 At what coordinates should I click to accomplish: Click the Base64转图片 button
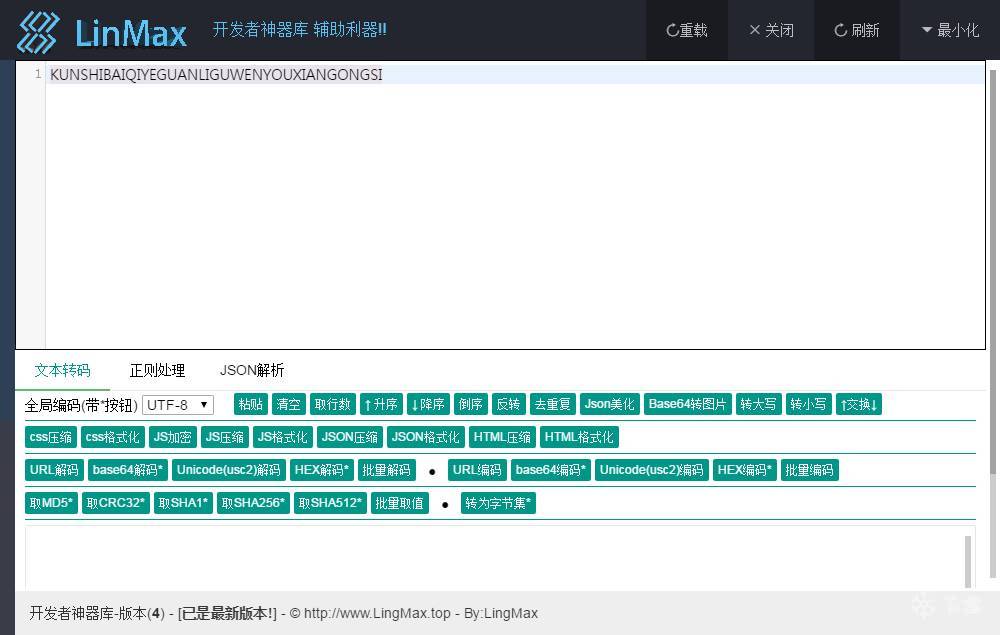pos(688,404)
